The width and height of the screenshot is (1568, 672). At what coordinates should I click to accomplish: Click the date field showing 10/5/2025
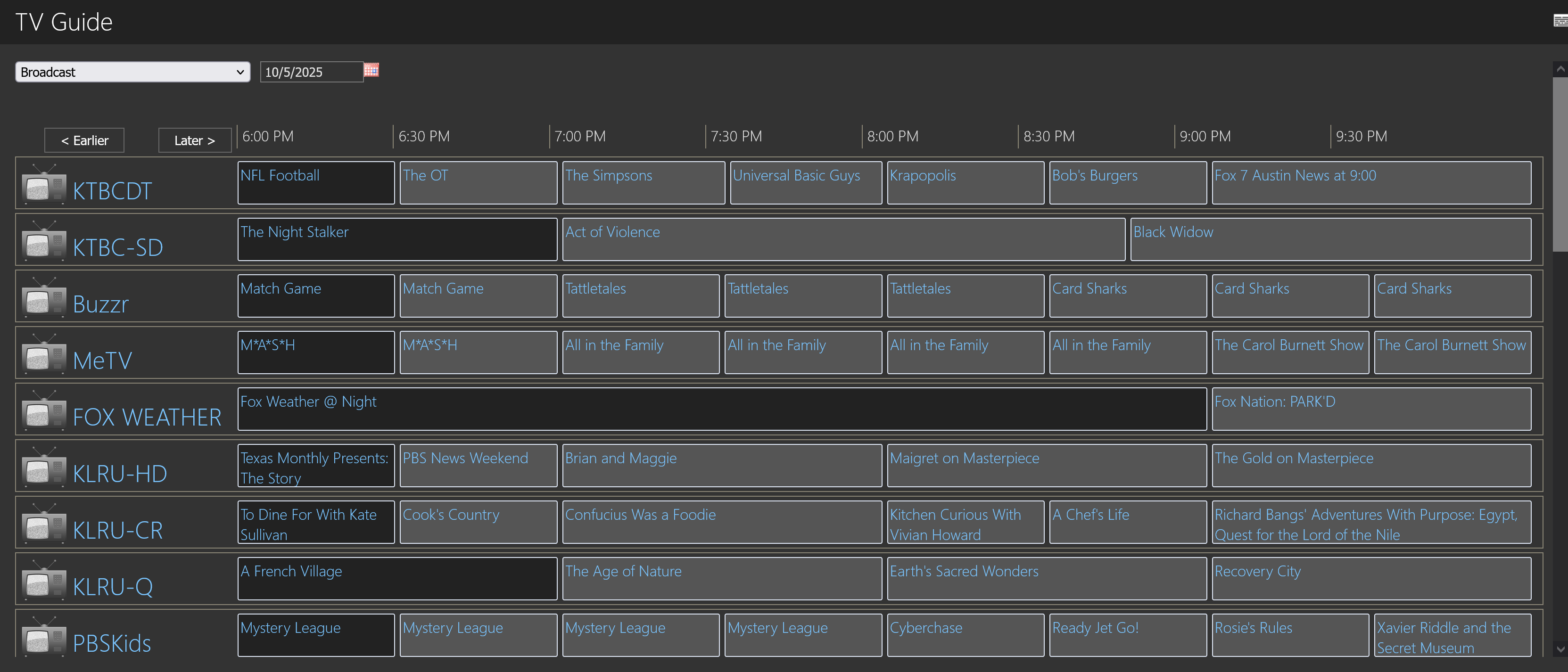311,72
